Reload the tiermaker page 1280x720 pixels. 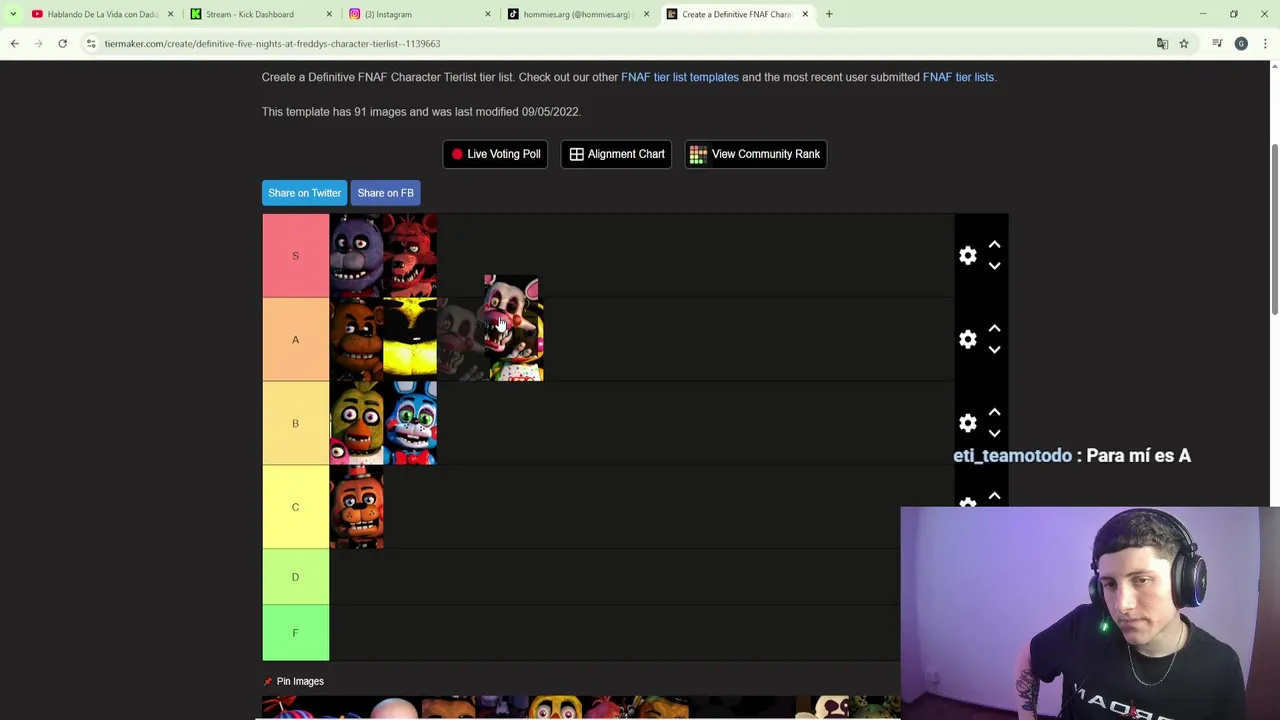(x=62, y=43)
